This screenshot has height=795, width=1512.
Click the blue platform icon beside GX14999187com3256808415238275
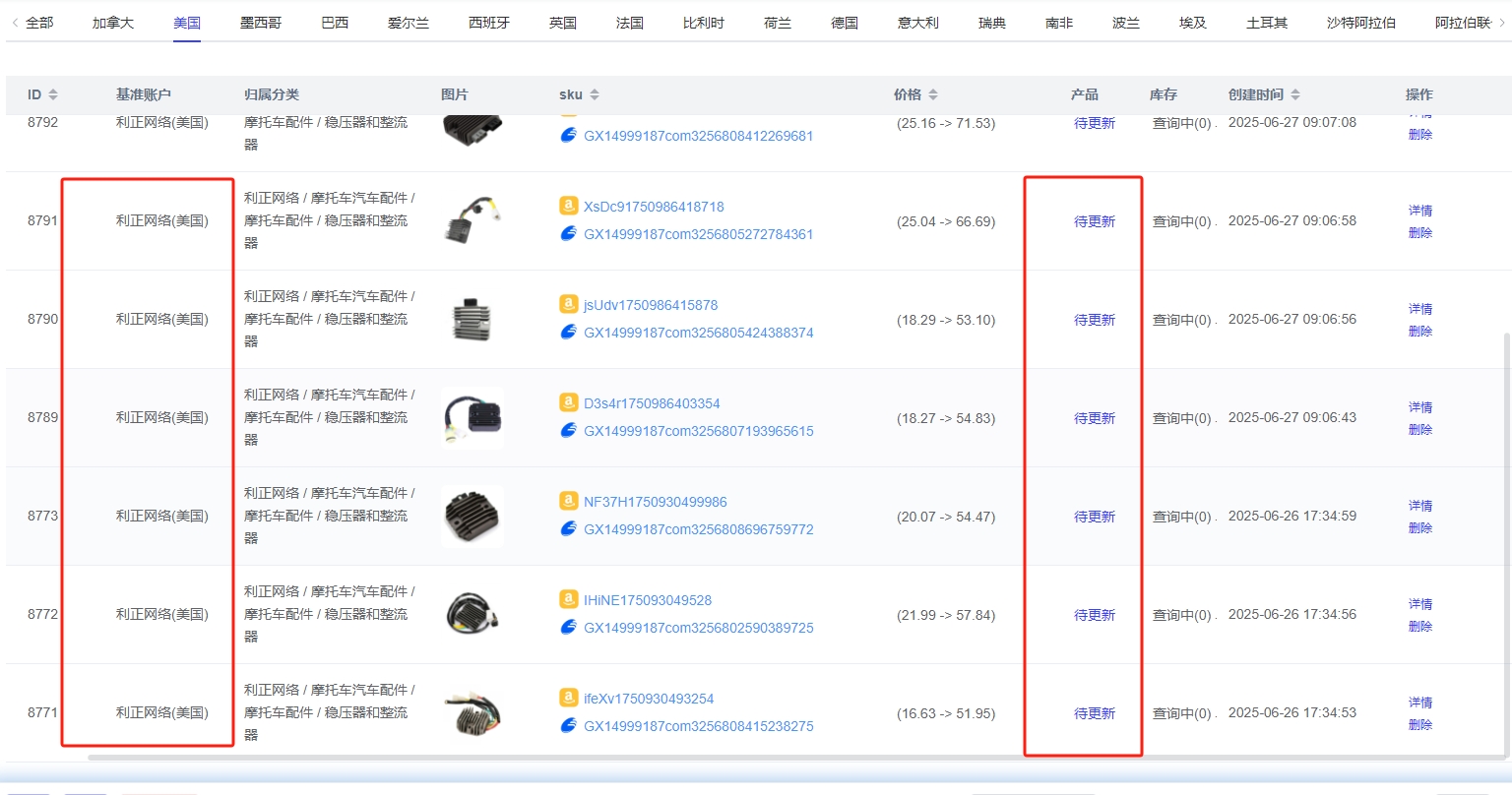coord(568,726)
